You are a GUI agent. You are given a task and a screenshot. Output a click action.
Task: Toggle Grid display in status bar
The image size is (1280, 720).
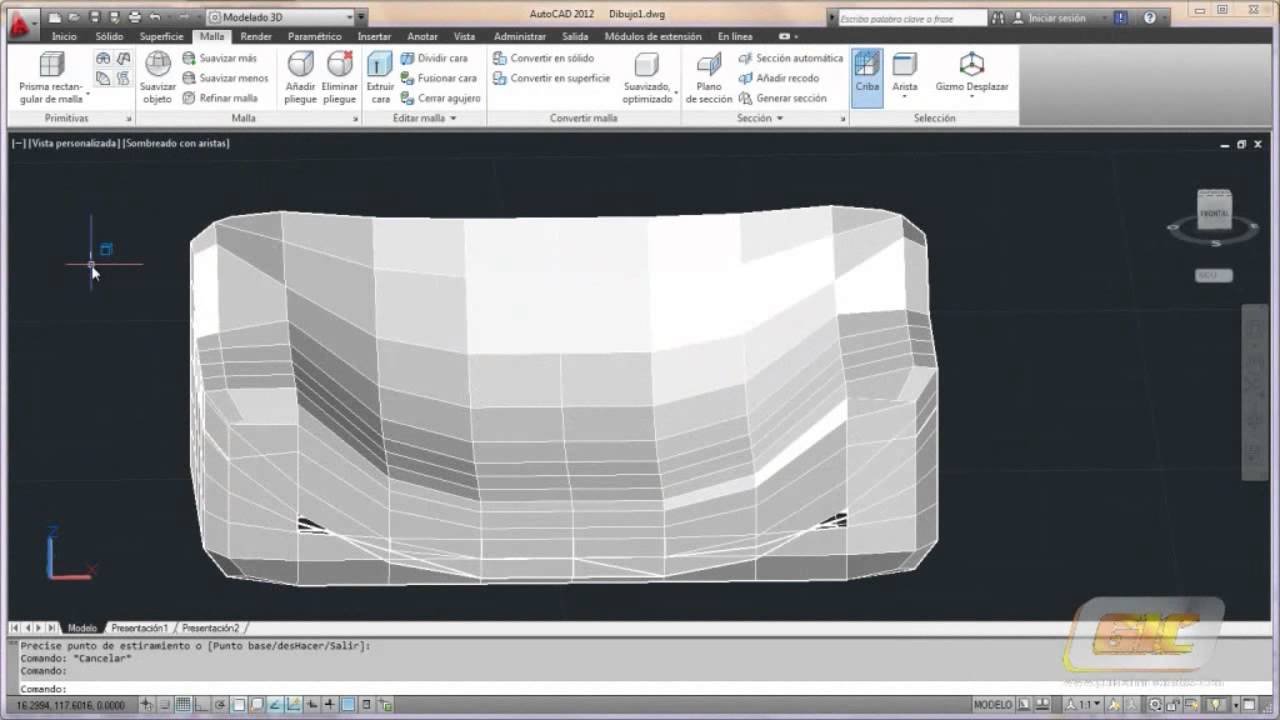183,705
